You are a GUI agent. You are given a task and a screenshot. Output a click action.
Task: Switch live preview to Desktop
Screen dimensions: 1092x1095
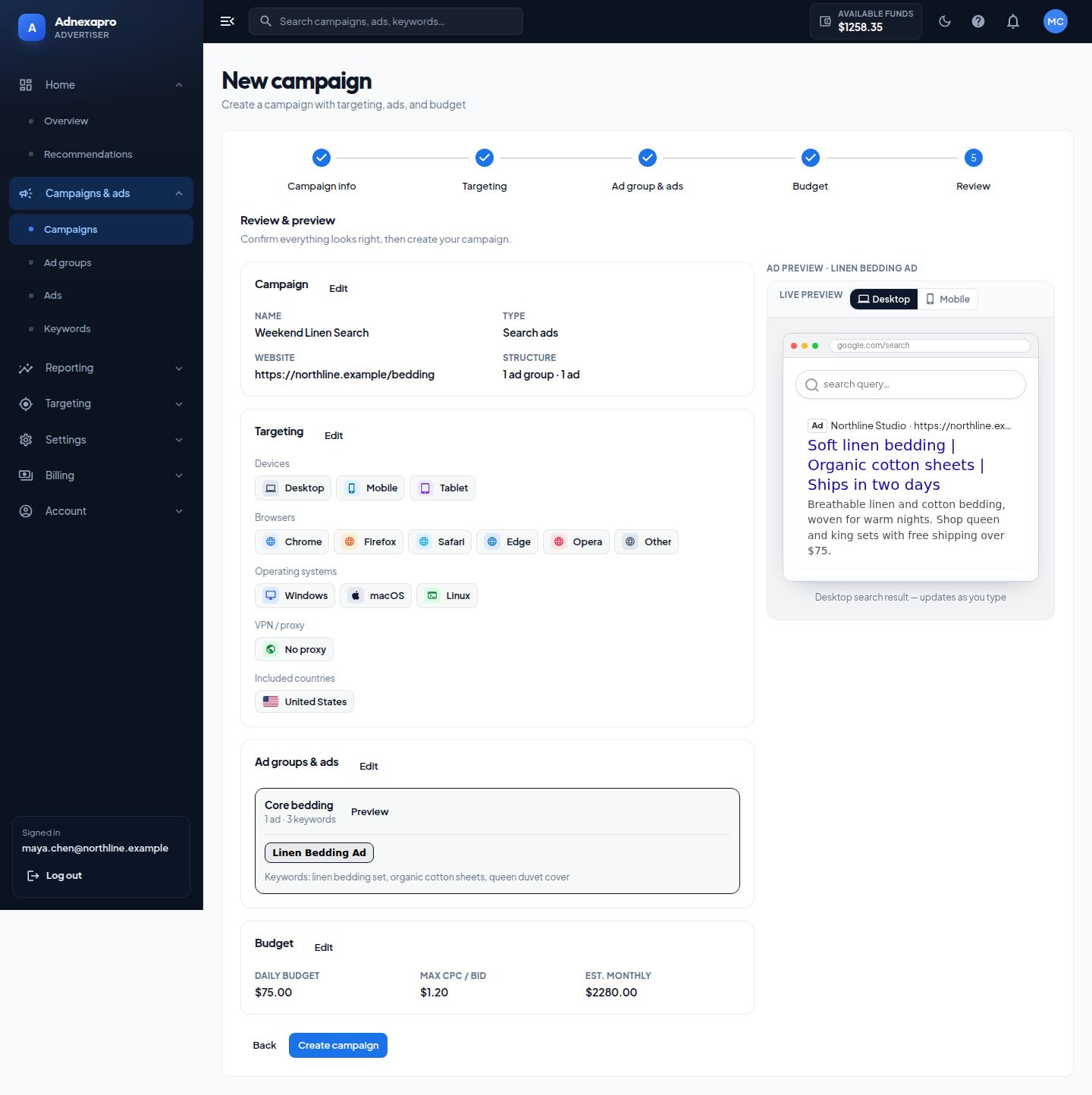pyautogui.click(x=883, y=299)
